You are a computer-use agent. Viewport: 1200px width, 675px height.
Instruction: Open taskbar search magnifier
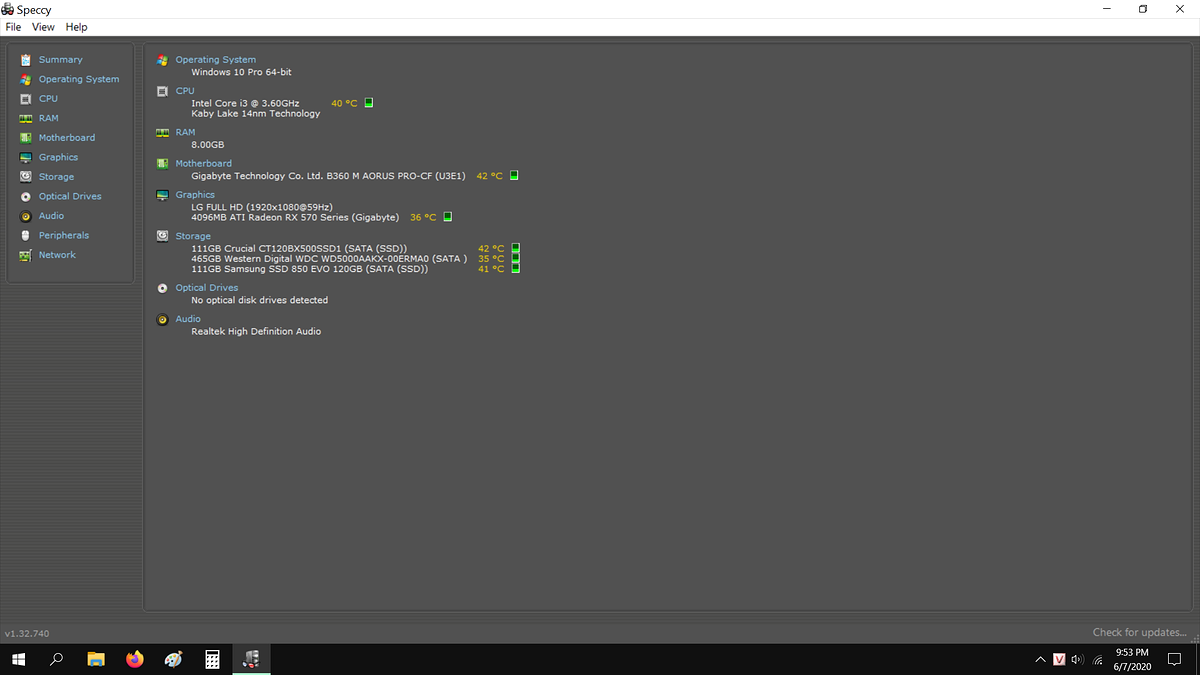57,659
